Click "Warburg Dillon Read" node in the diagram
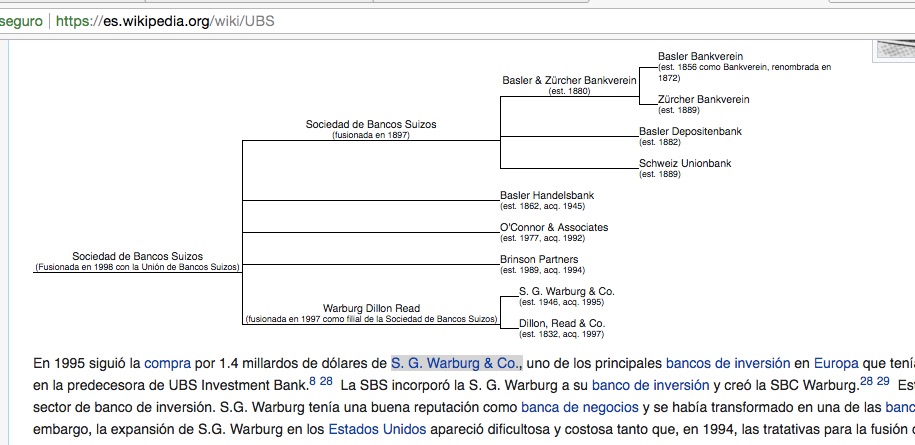 pyautogui.click(x=371, y=308)
